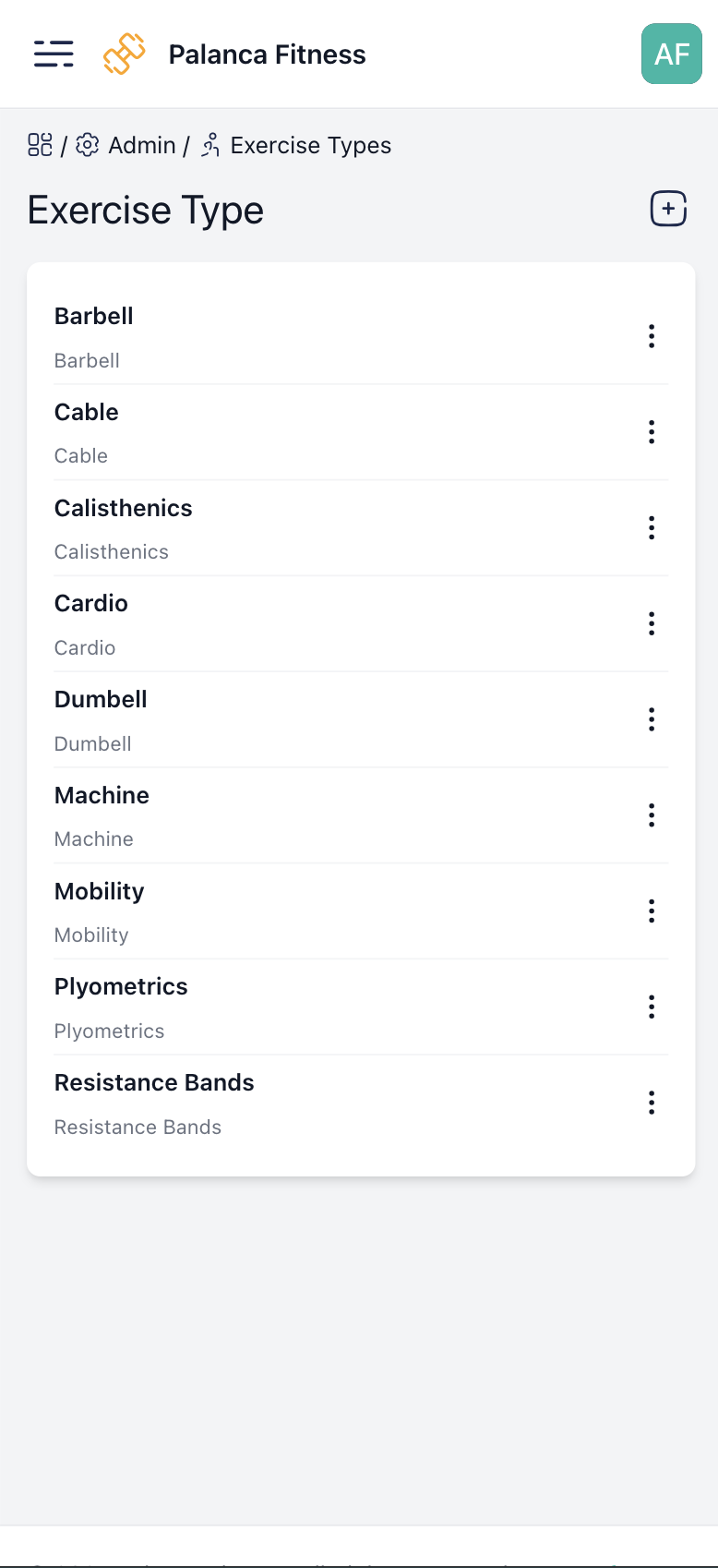Expand the Machine row actions menu
This screenshot has height=1568, width=718.
point(652,815)
